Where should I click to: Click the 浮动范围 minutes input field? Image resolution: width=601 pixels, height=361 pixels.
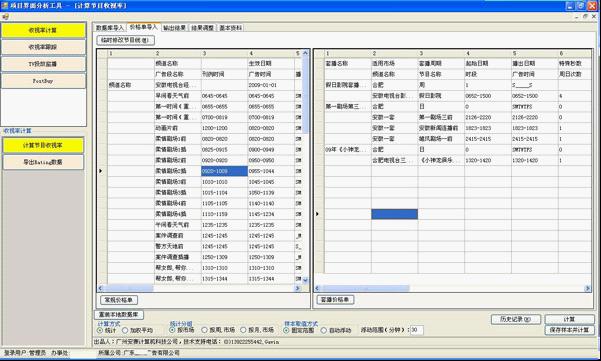[417, 330]
